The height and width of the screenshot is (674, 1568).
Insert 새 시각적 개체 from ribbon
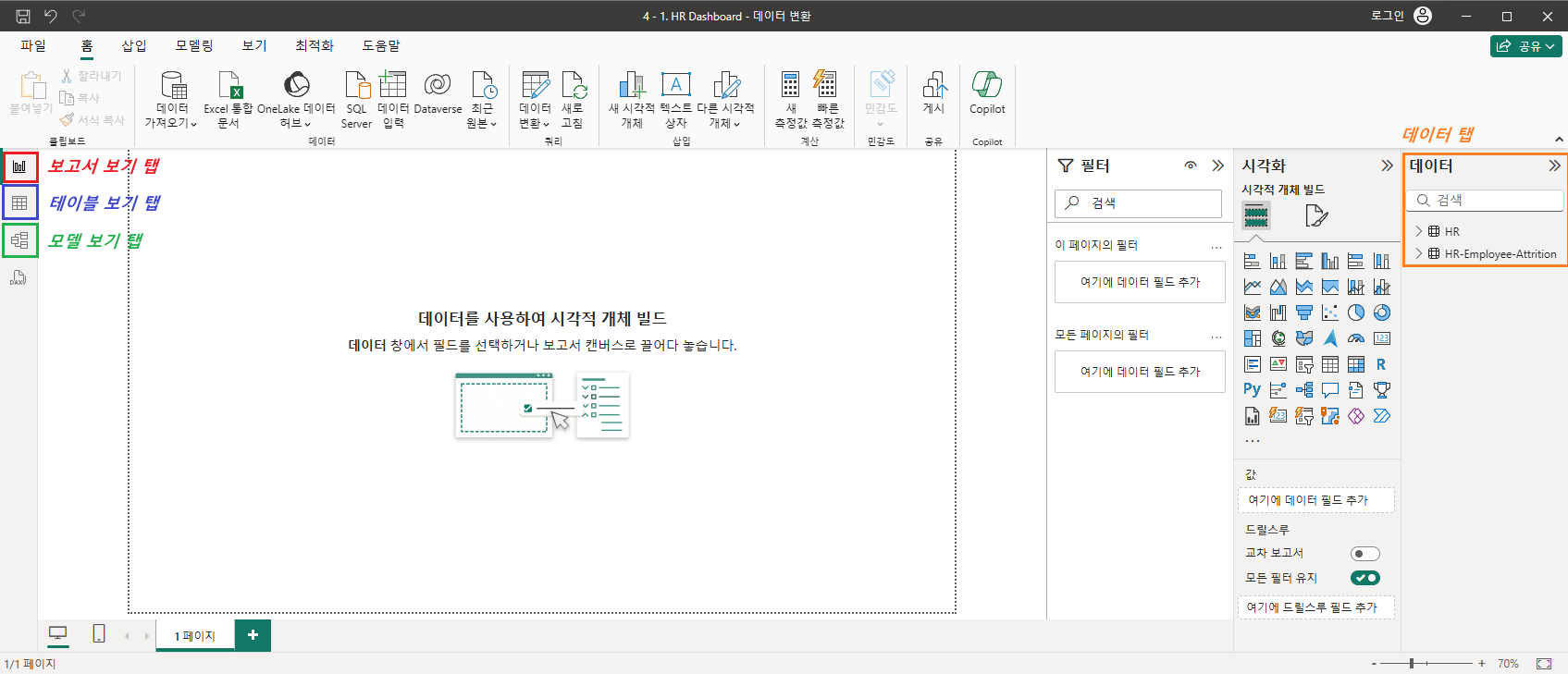[x=632, y=100]
